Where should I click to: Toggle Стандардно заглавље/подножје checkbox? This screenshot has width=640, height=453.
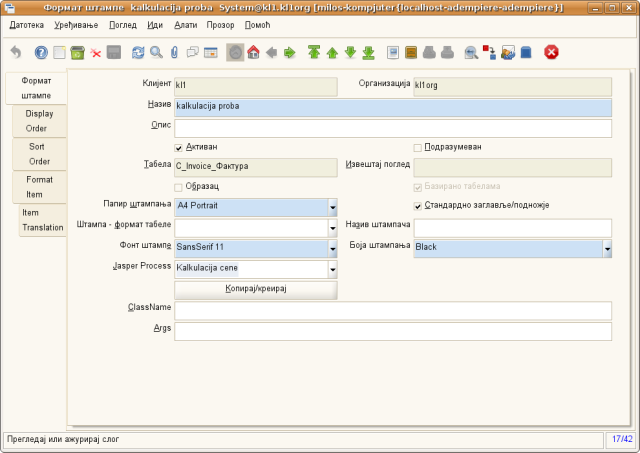click(x=418, y=206)
